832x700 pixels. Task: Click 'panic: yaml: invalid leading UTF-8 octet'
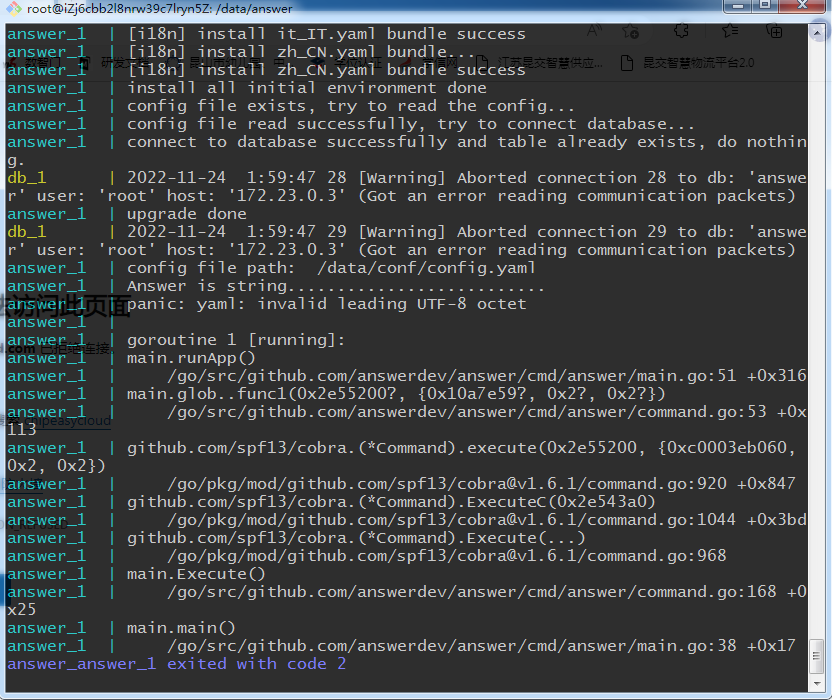(x=326, y=304)
